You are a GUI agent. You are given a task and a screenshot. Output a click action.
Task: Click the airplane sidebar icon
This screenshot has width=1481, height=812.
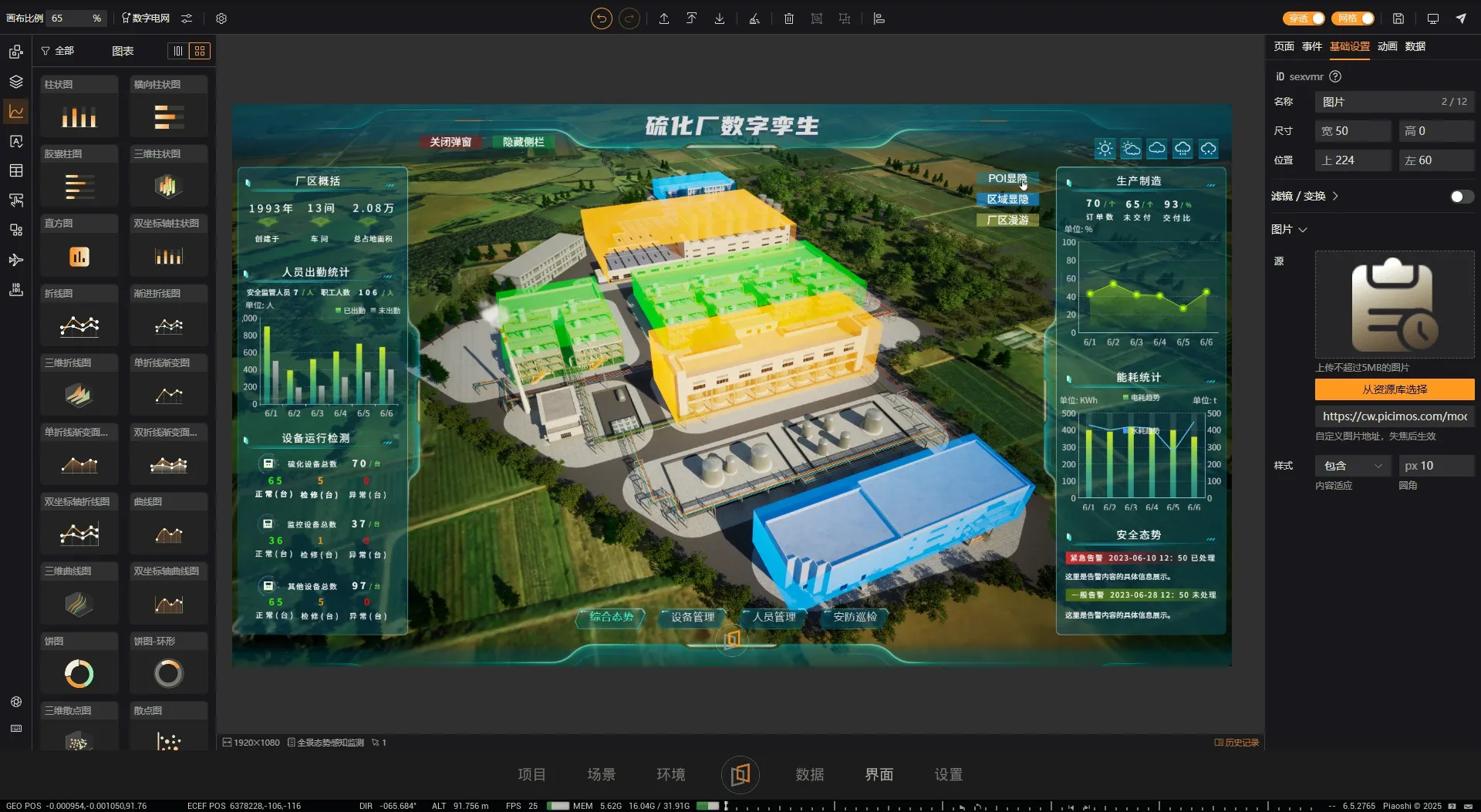click(x=15, y=260)
